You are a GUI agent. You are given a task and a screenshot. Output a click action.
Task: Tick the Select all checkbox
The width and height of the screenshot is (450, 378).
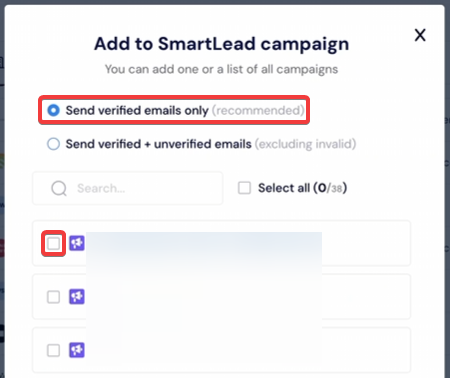pyautogui.click(x=244, y=188)
